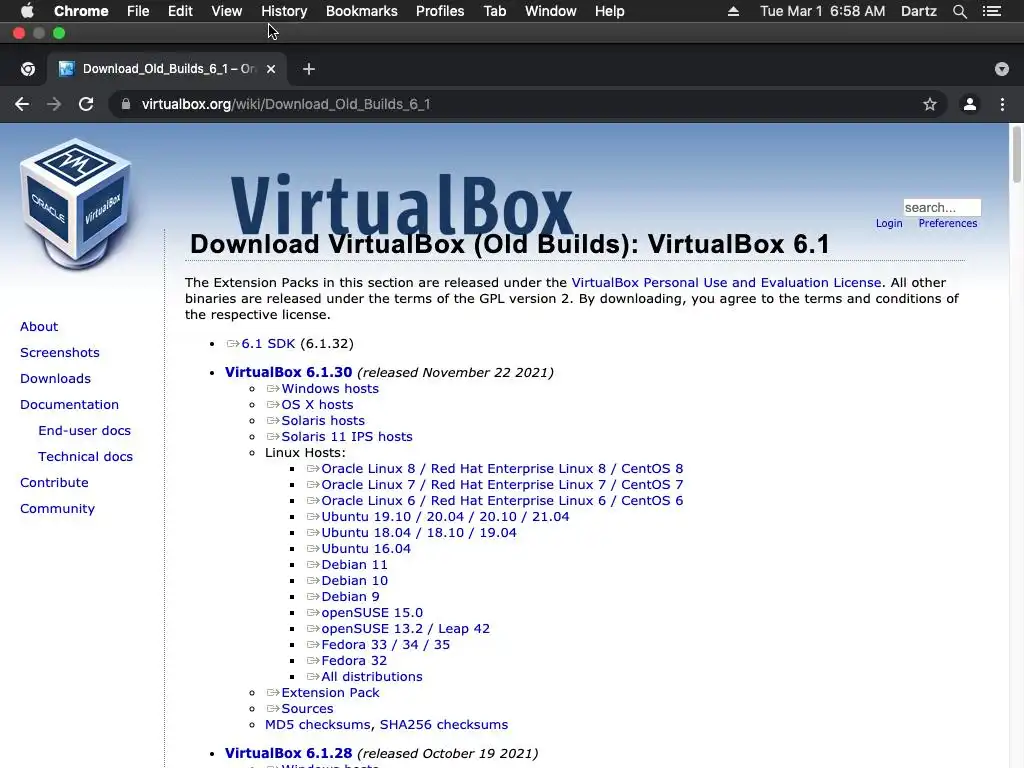Screen dimensions: 1024x768
Task: Close the Download_Old_Builds_6_1 tab
Action: point(271,69)
